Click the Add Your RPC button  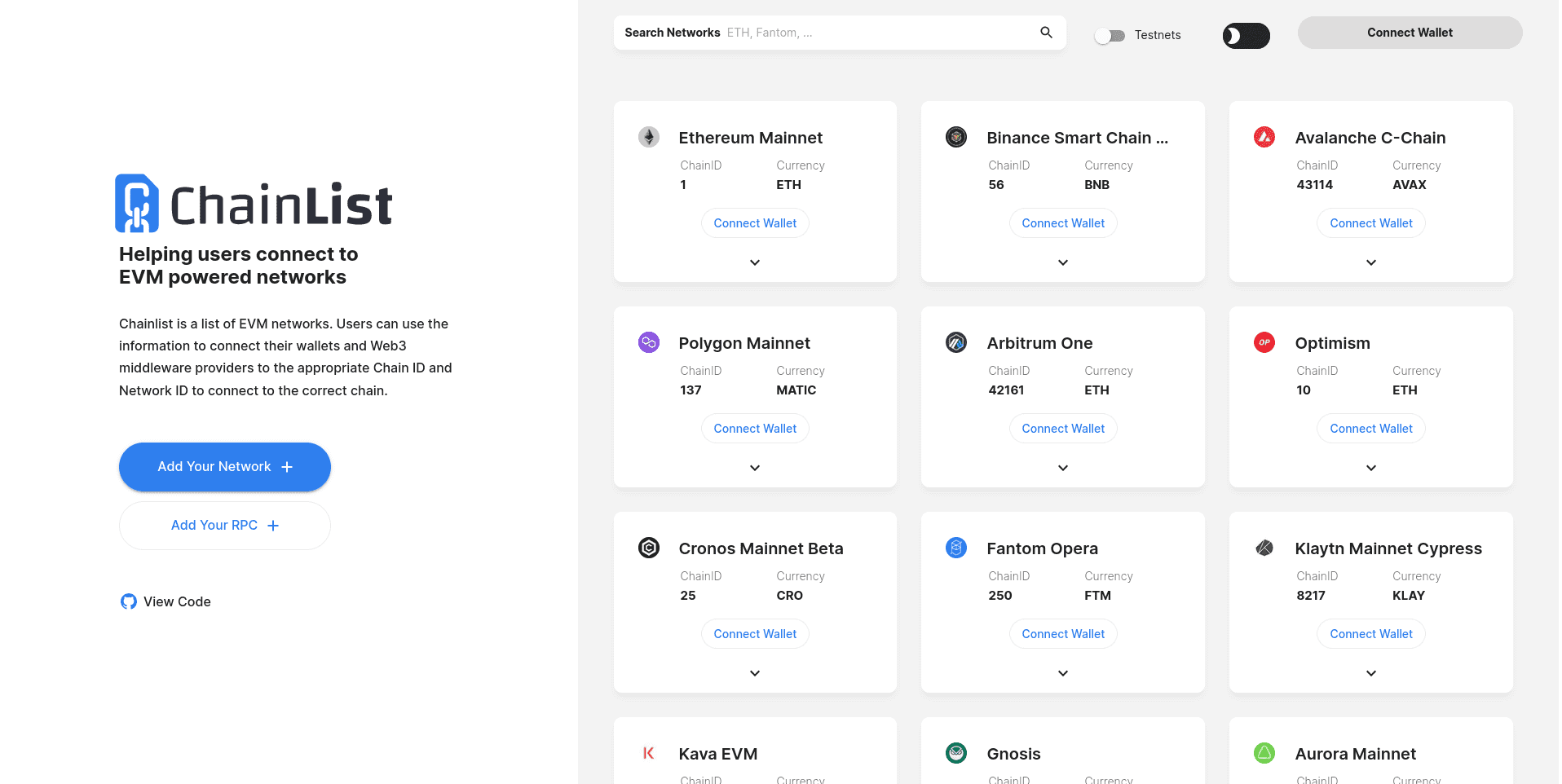click(225, 526)
